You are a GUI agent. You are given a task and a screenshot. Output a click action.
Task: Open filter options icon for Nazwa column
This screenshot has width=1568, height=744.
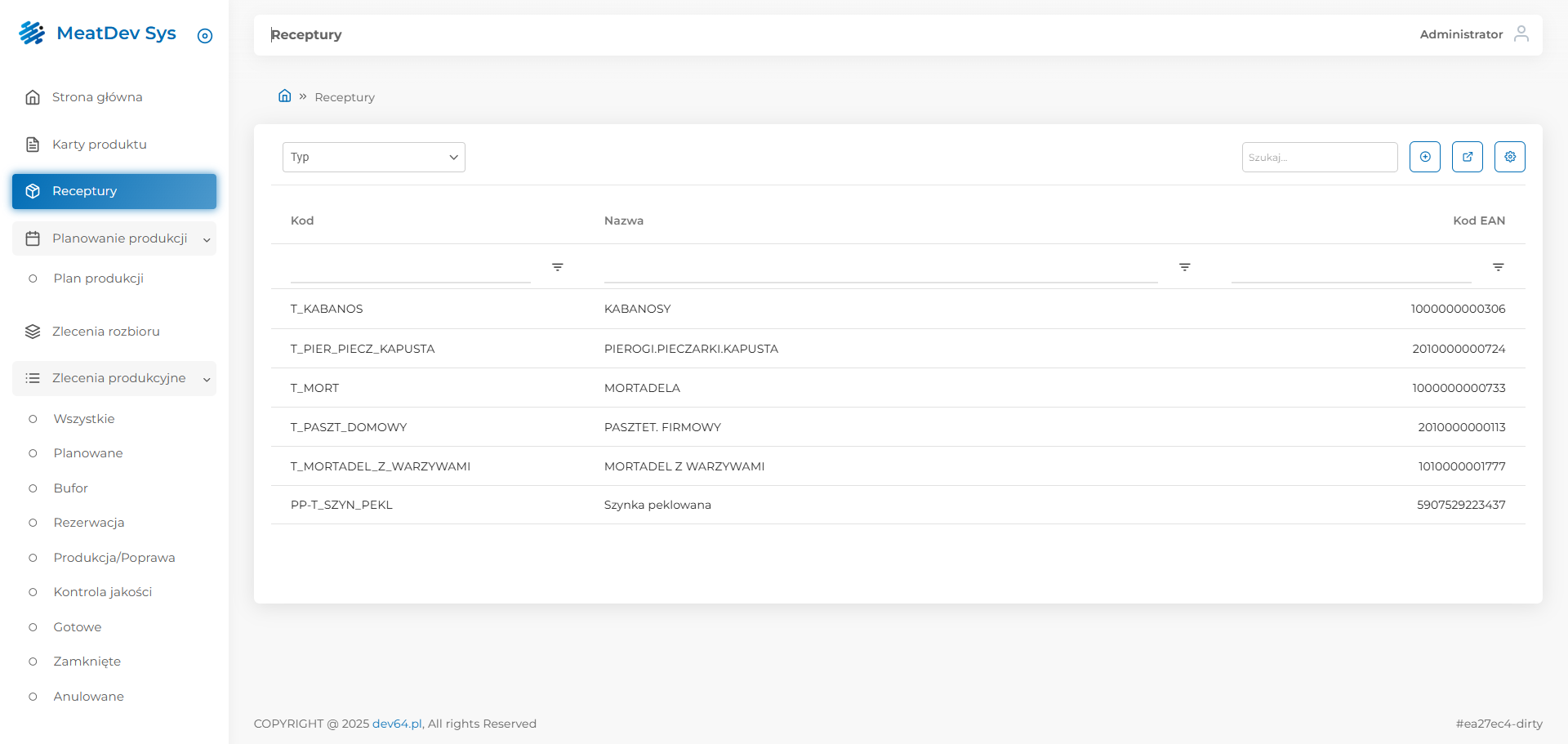click(1184, 267)
